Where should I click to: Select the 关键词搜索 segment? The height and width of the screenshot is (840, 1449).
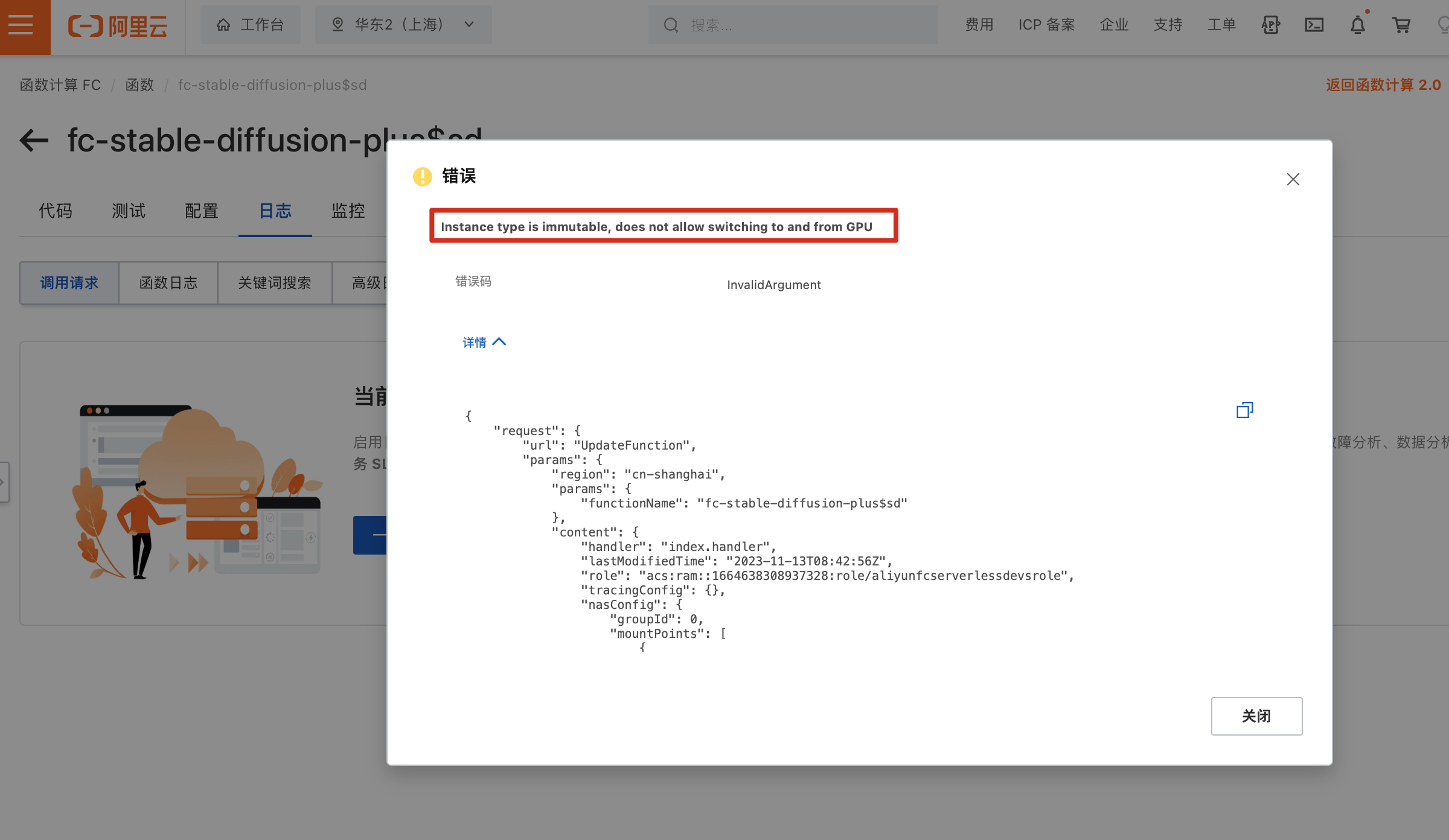click(274, 283)
